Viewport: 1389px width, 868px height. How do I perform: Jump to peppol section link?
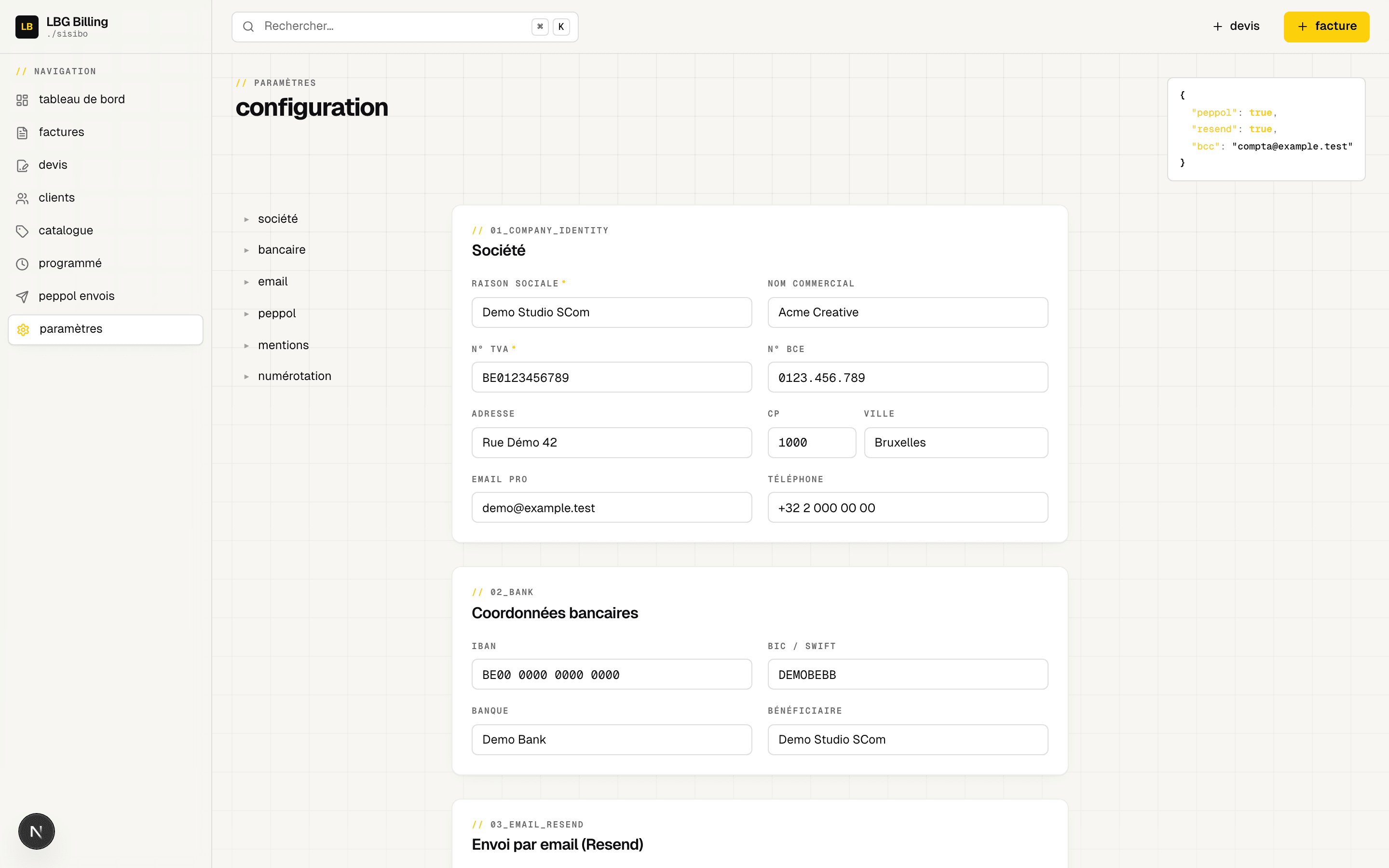277,313
